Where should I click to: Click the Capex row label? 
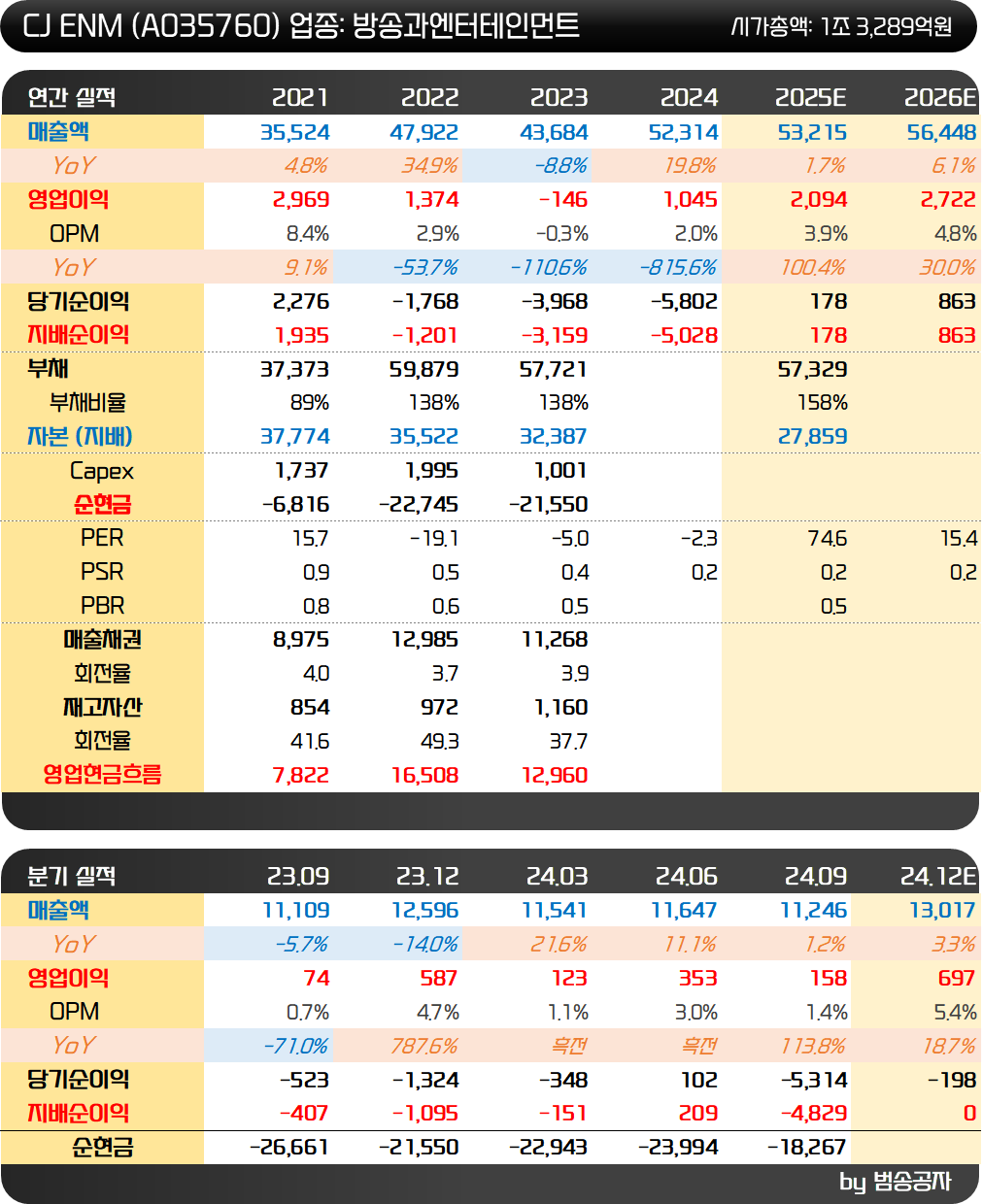[x=102, y=471]
